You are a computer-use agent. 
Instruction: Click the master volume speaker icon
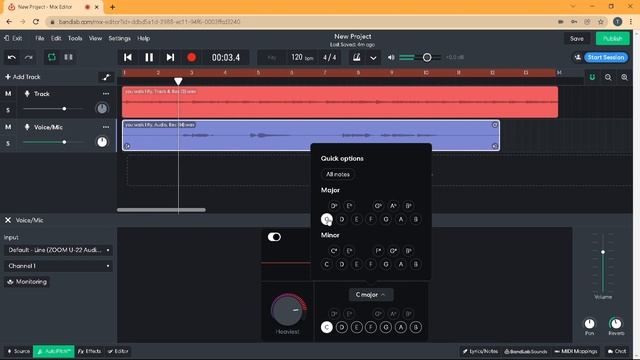[x=391, y=58]
